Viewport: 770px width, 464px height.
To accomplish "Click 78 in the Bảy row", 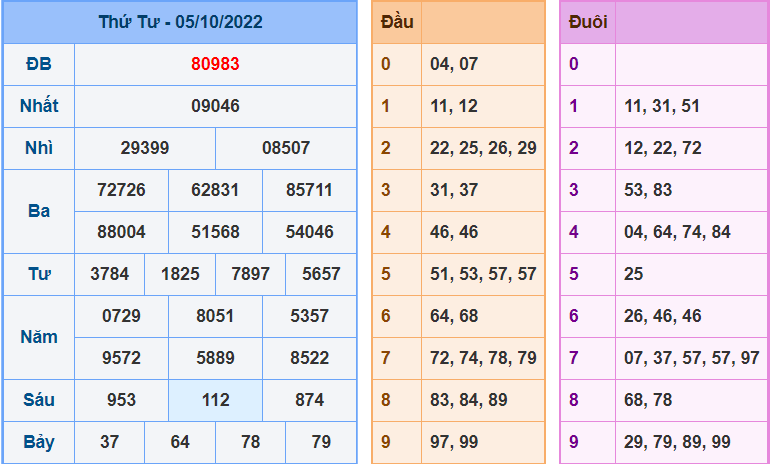I will point(250,442).
